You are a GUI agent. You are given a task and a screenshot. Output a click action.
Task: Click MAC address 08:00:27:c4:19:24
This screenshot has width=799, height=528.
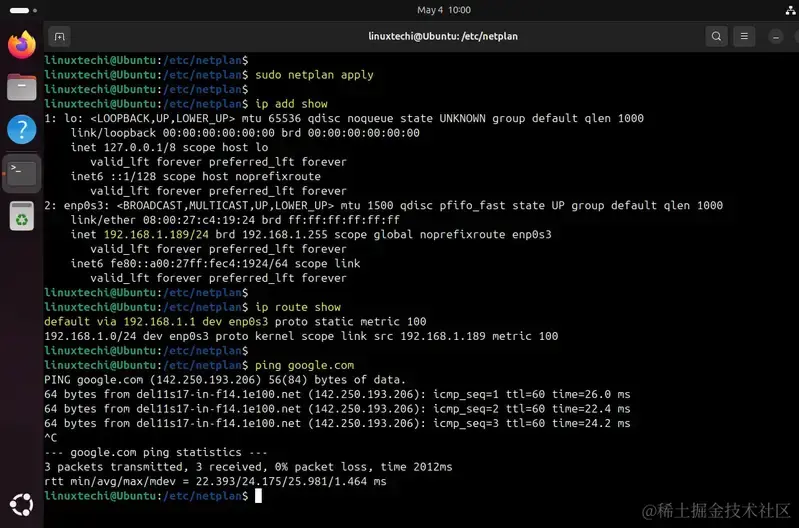(199, 220)
